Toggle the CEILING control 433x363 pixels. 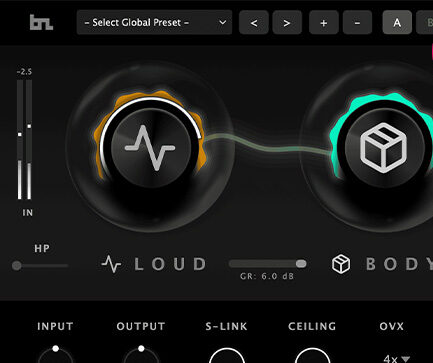(312, 356)
